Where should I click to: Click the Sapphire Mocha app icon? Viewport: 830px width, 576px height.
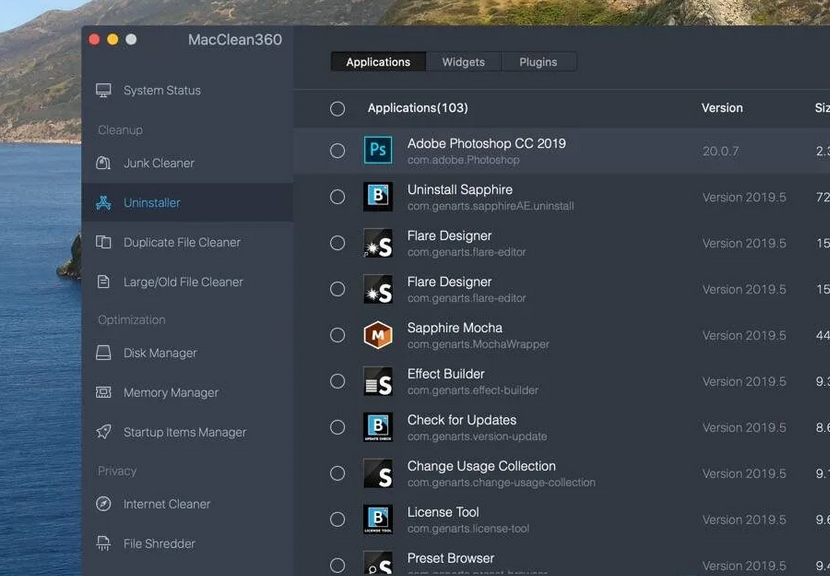[378, 335]
